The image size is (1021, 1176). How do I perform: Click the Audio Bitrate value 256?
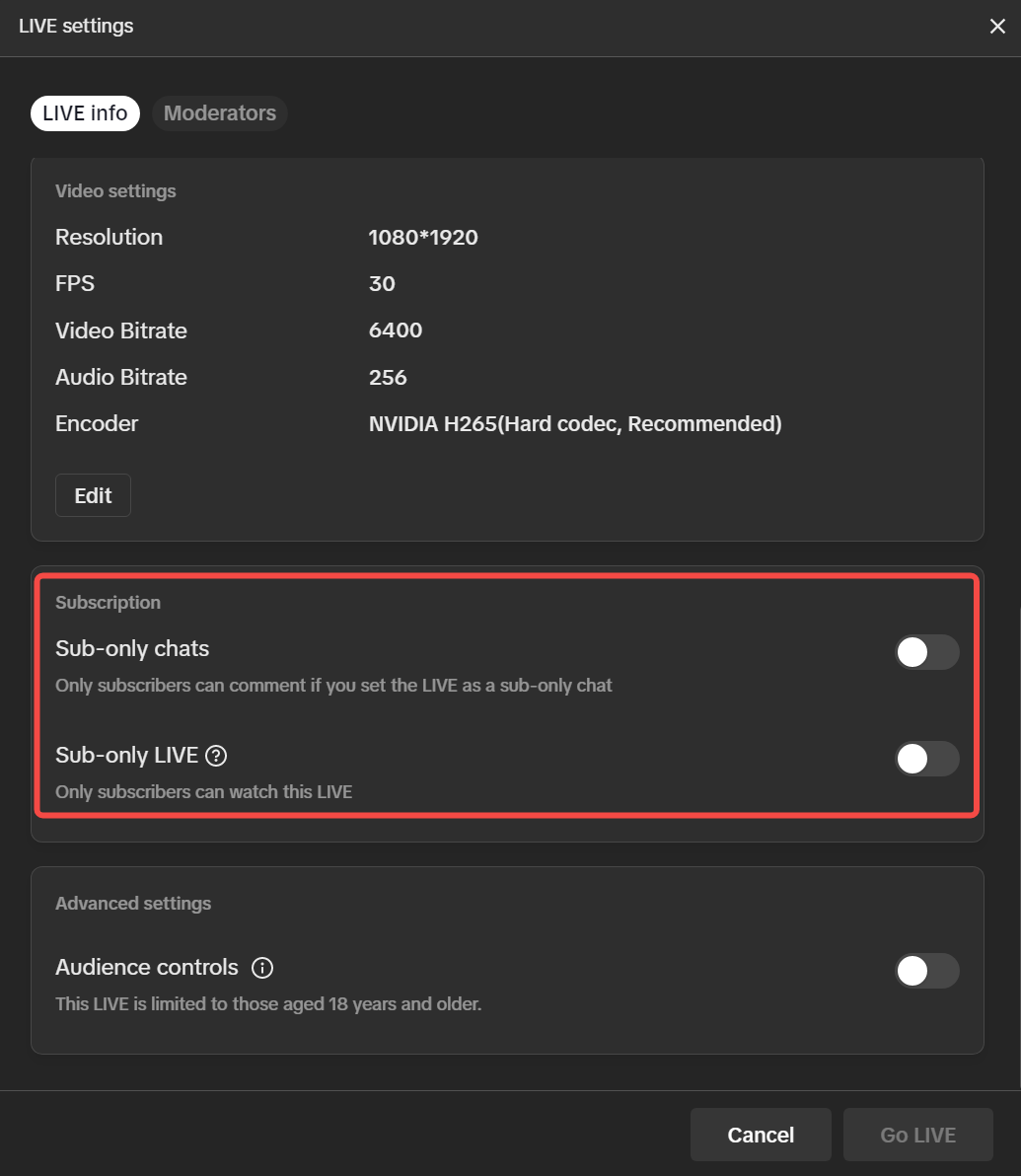(388, 377)
